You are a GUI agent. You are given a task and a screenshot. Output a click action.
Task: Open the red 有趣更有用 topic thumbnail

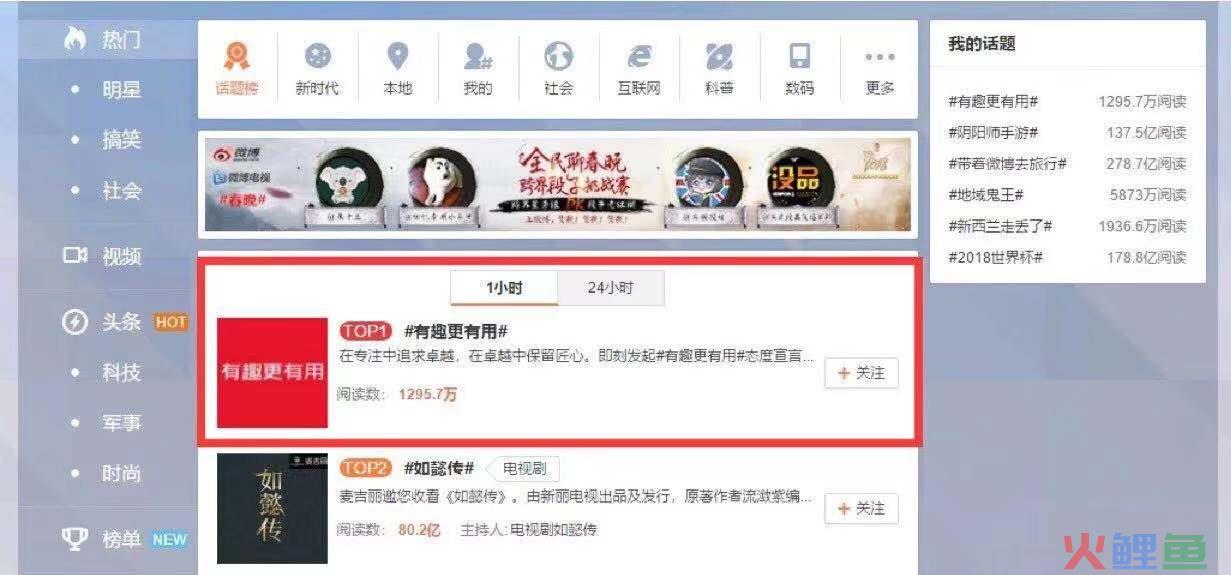pyautogui.click(x=272, y=372)
